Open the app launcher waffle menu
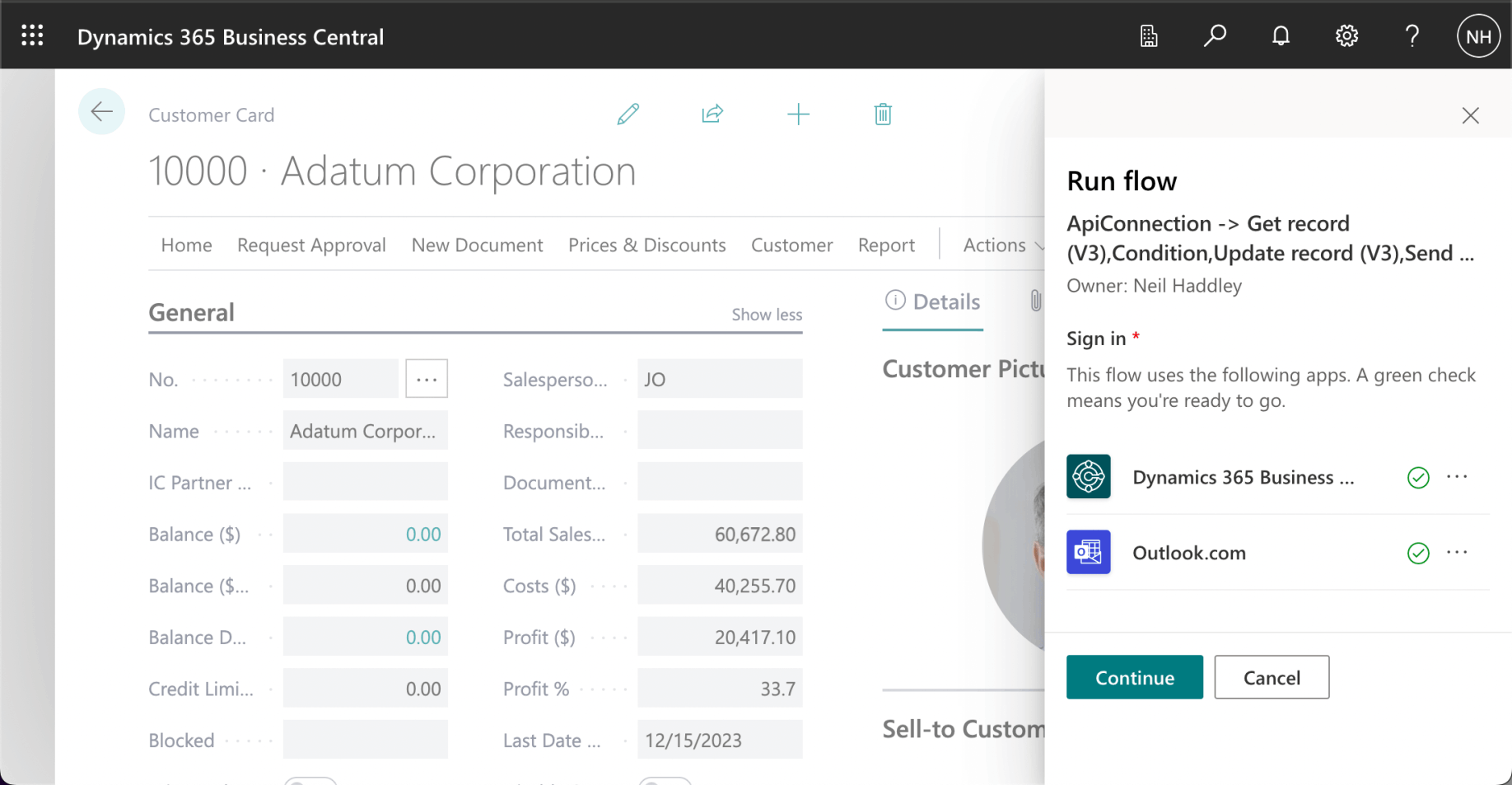This screenshot has width=1512, height=785. pos(32,35)
